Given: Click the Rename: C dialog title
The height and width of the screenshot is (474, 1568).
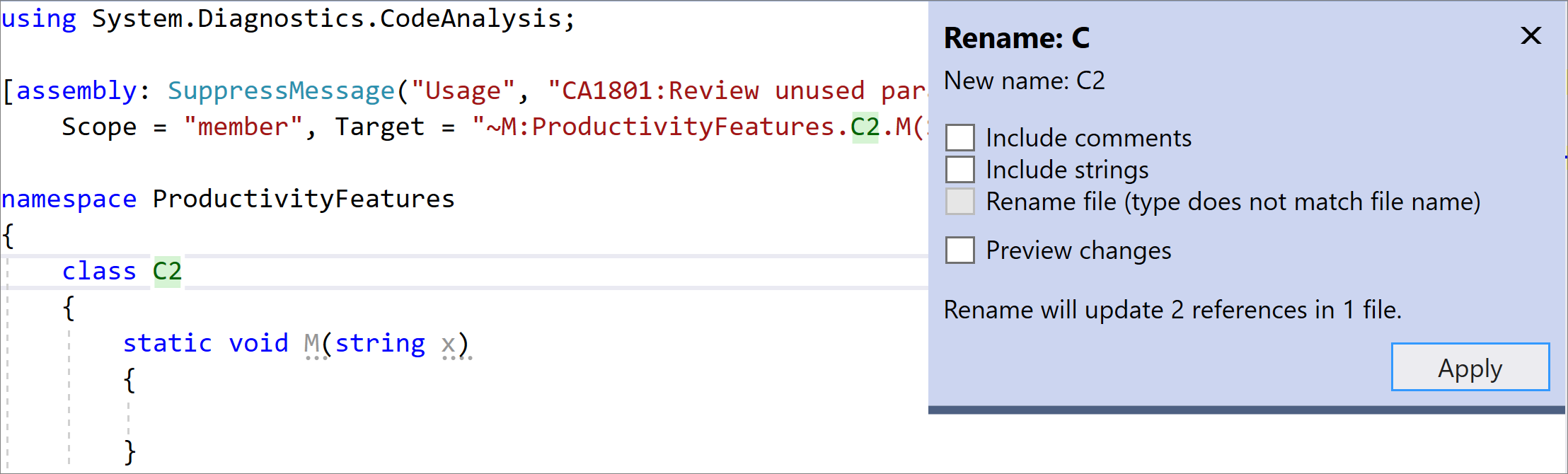Looking at the screenshot, I should pyautogui.click(x=1016, y=38).
